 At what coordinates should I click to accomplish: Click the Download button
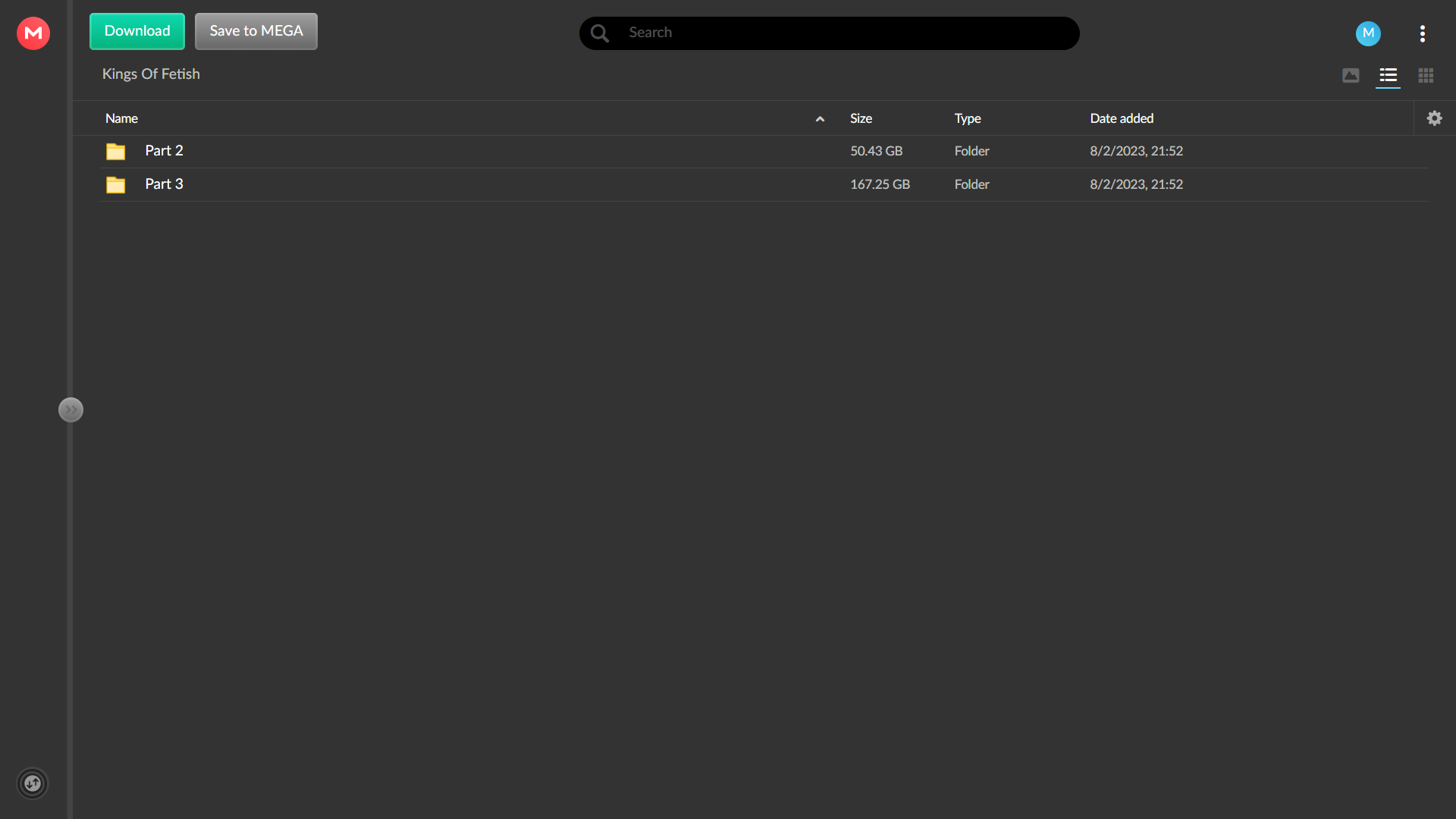137,31
